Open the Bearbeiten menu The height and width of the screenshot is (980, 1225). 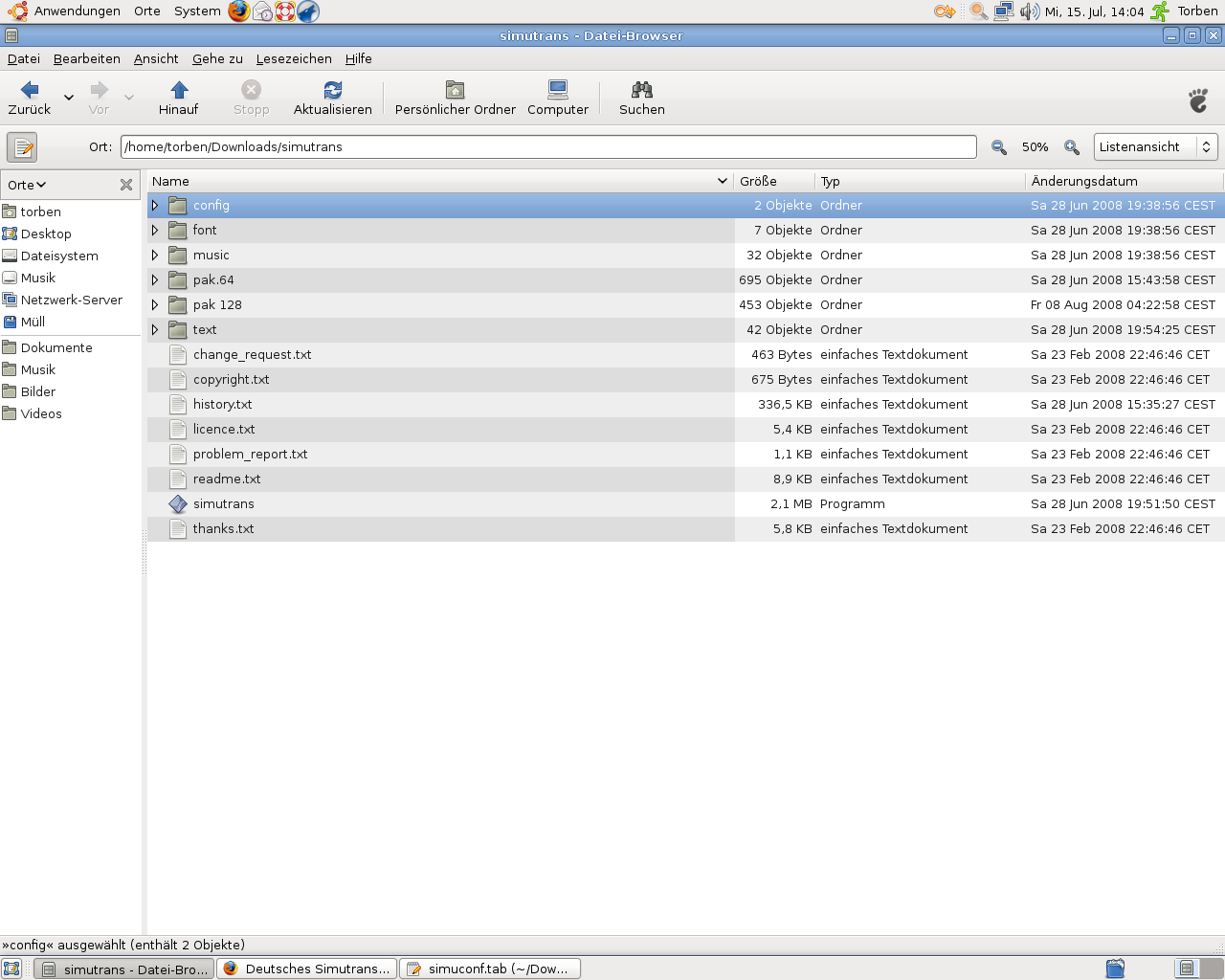click(86, 59)
